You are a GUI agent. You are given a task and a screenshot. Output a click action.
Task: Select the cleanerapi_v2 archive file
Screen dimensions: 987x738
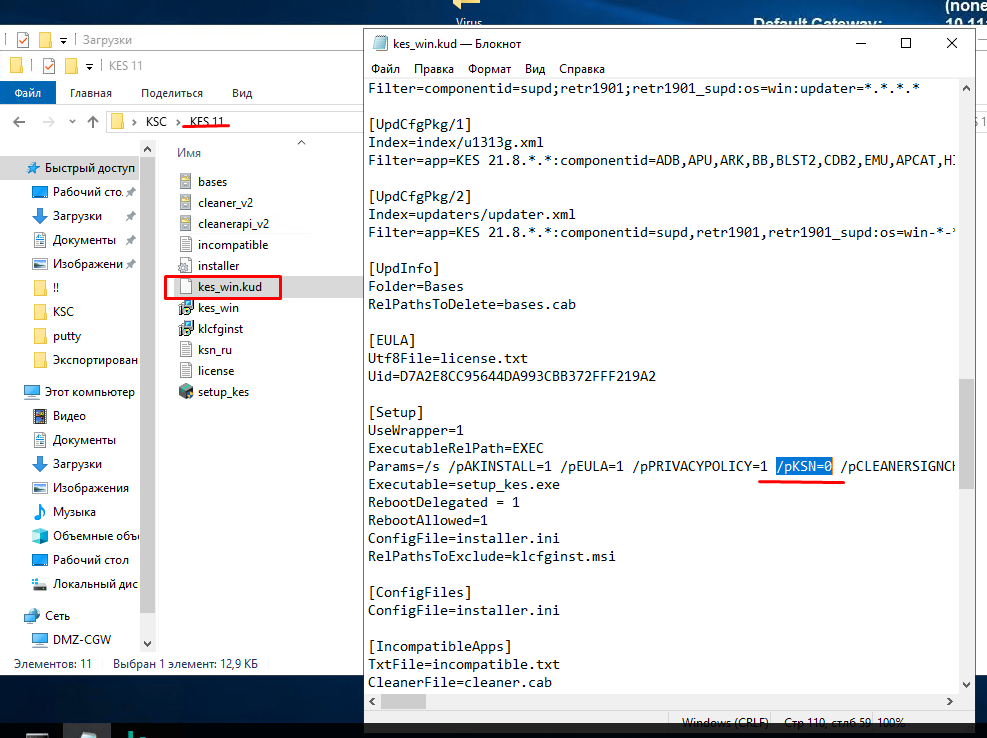(233, 224)
